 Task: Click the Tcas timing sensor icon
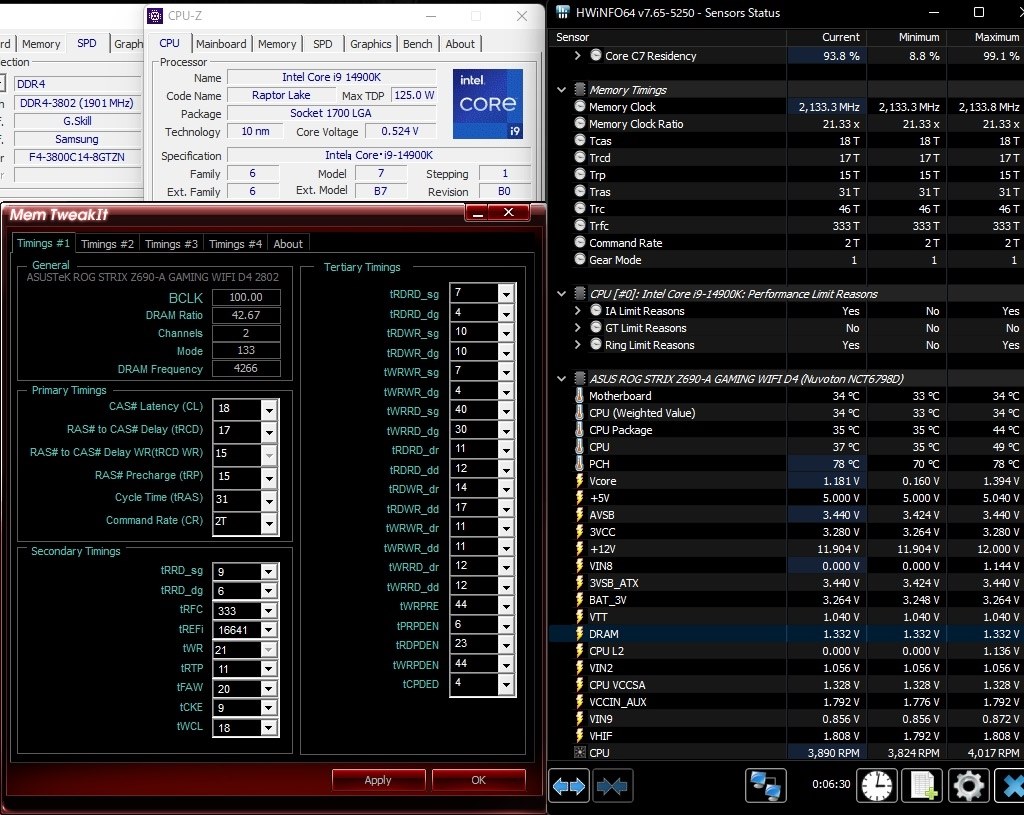click(580, 140)
